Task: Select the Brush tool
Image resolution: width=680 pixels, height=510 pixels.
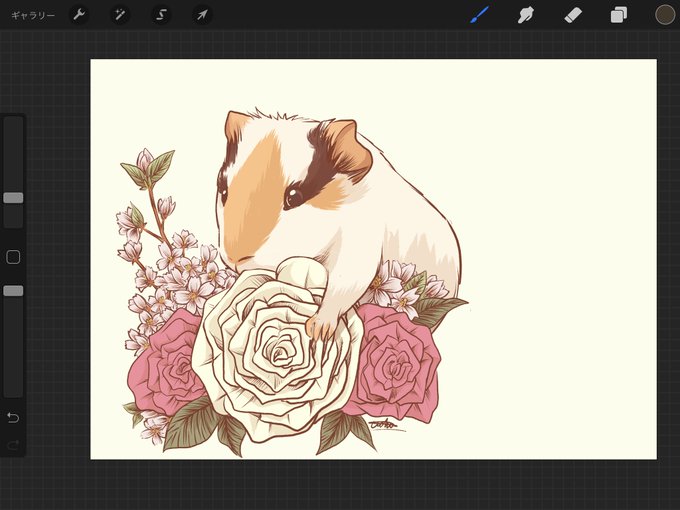Action: tap(480, 15)
